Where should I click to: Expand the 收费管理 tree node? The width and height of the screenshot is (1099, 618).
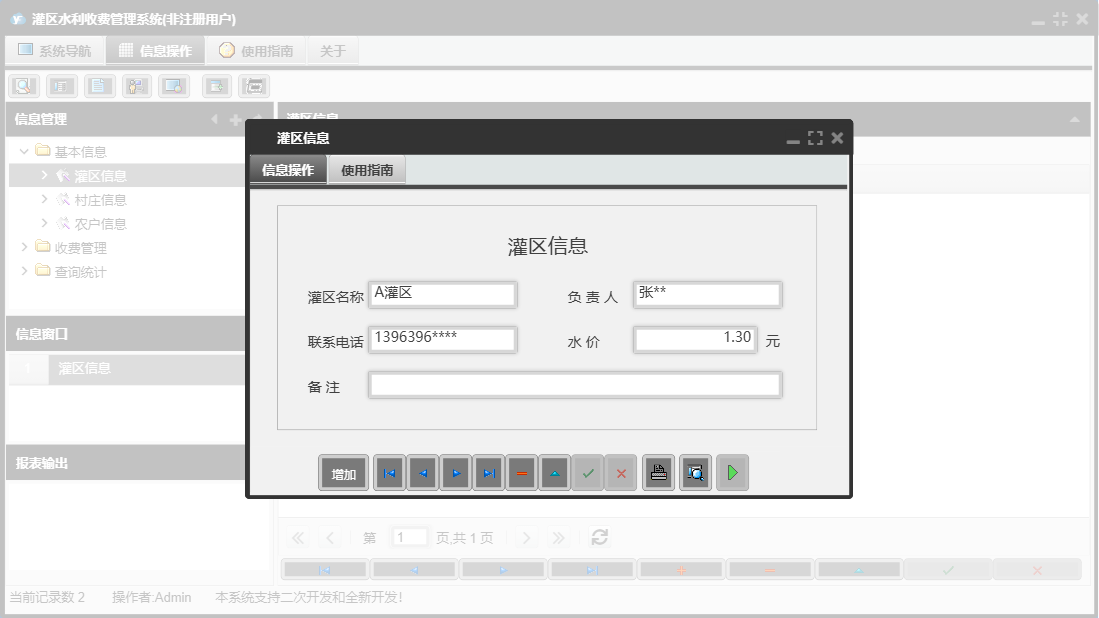(24, 247)
